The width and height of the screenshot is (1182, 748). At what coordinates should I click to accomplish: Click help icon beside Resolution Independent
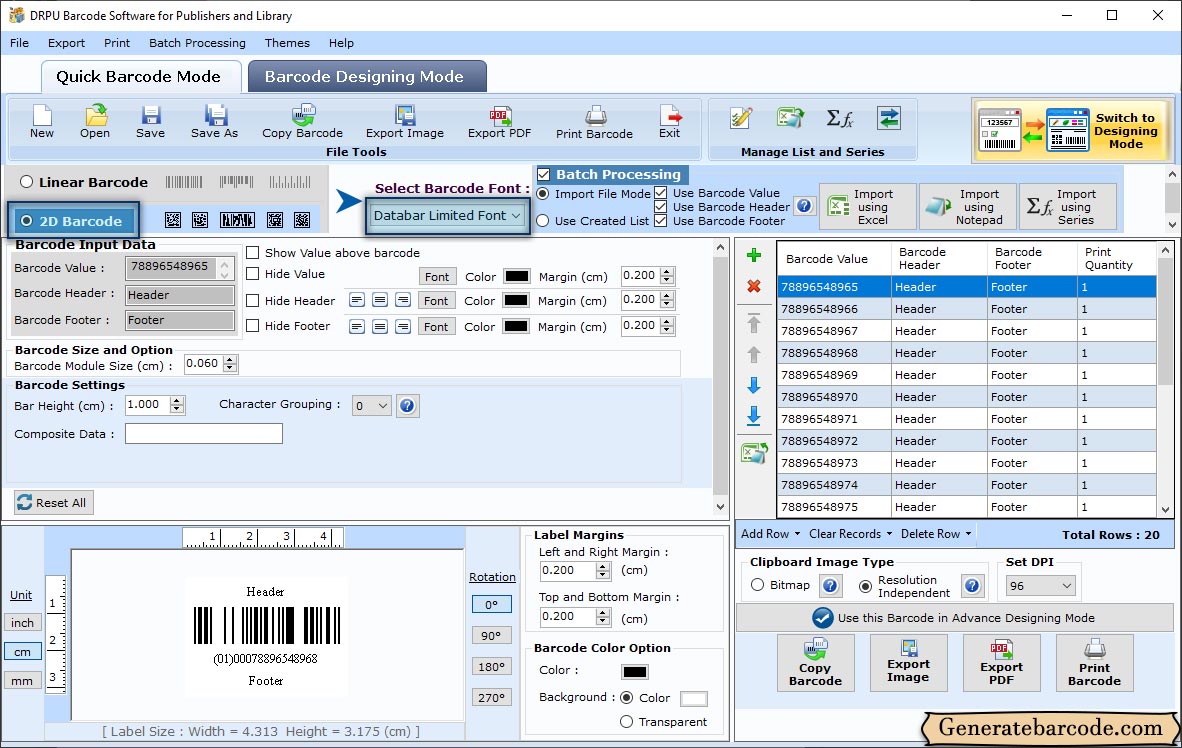click(x=972, y=585)
